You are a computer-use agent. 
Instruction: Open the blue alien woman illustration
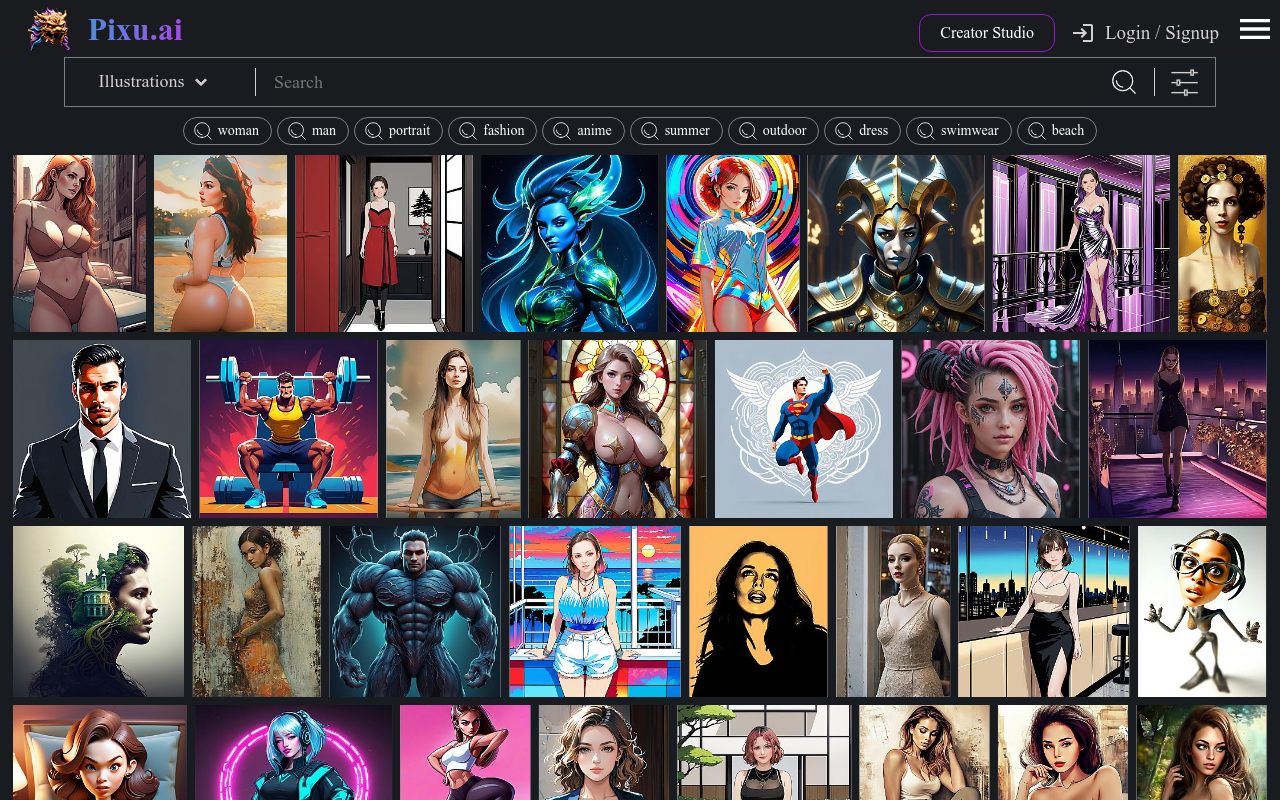pyautogui.click(x=570, y=243)
